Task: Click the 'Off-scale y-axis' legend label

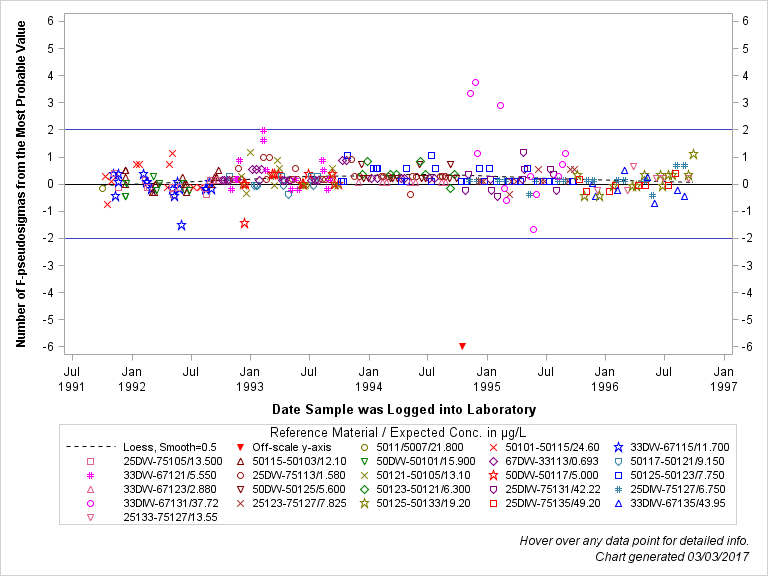Action: click(291, 447)
